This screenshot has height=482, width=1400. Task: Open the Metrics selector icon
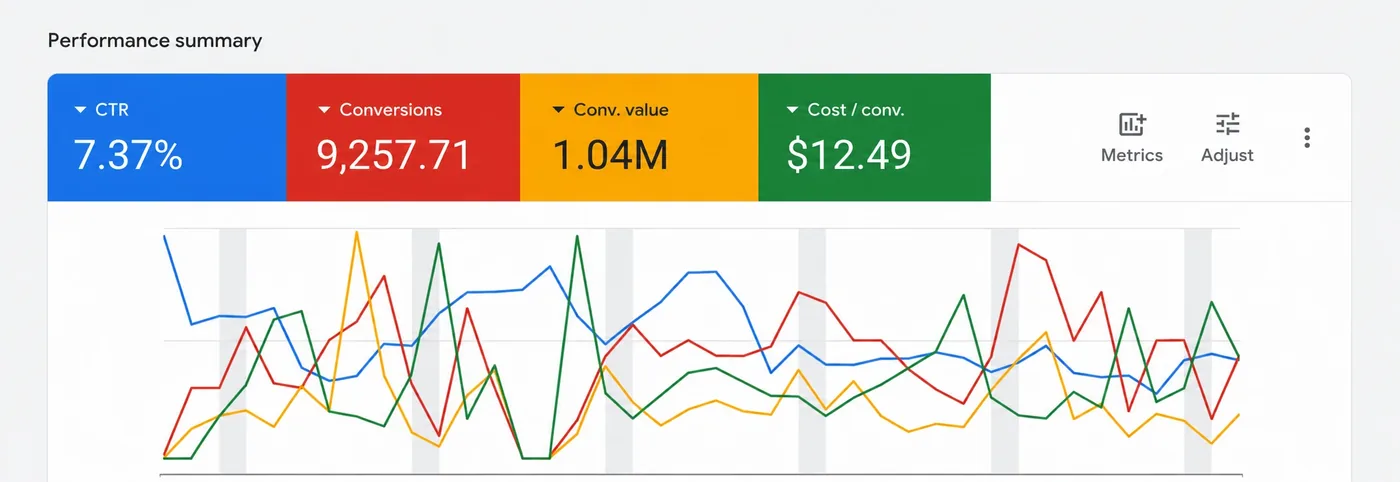tap(1132, 124)
